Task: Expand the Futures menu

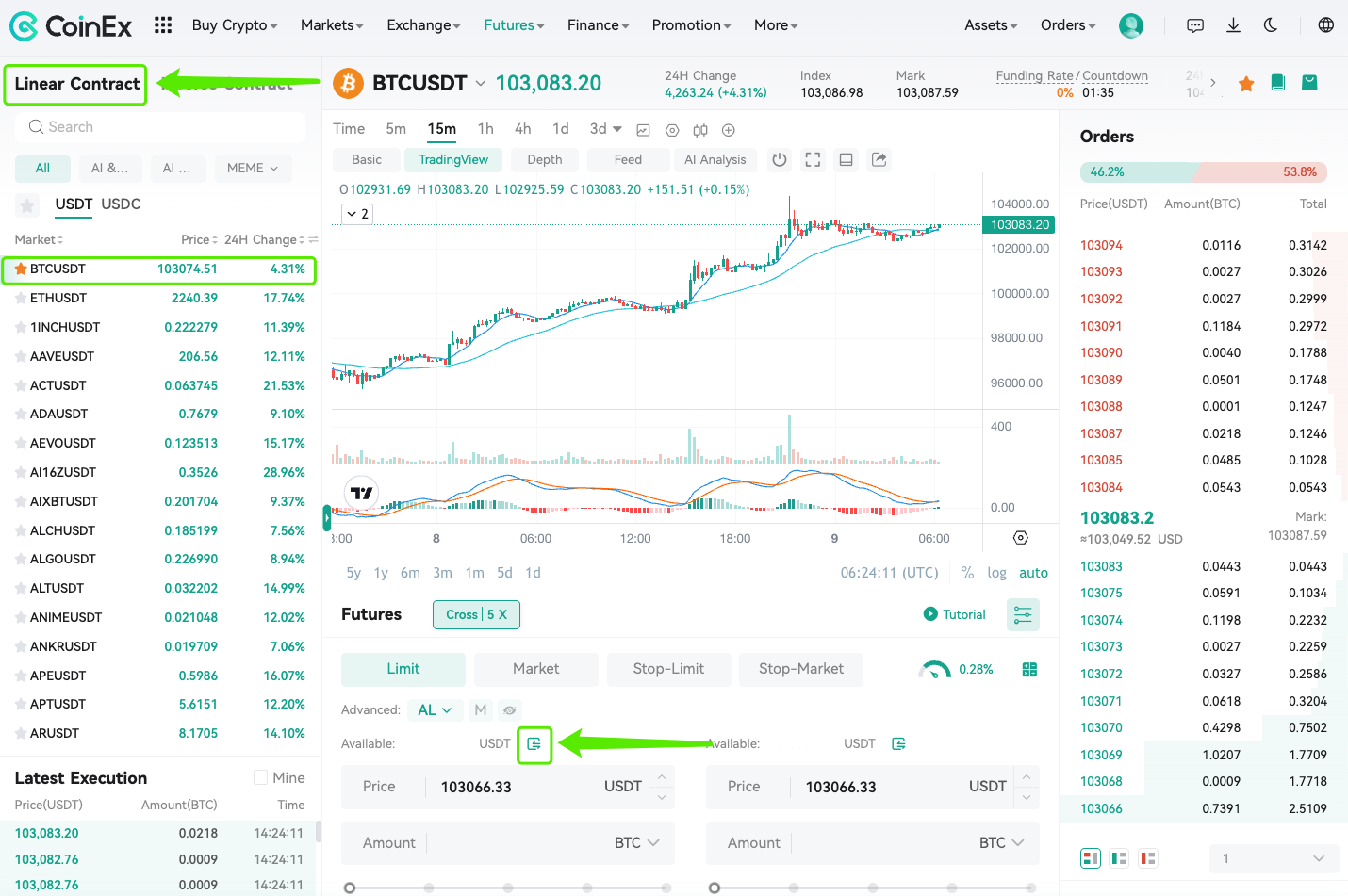Action: (x=514, y=25)
